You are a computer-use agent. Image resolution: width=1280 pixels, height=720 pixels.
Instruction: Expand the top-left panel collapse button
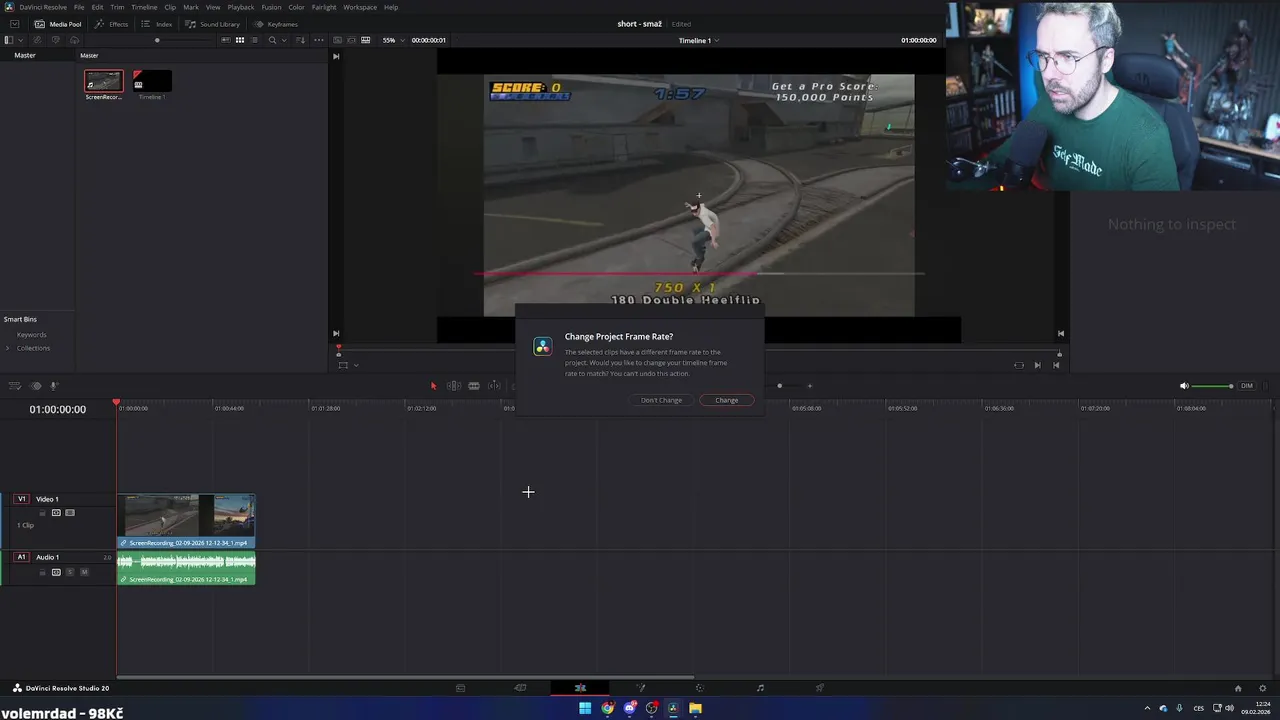[14, 24]
